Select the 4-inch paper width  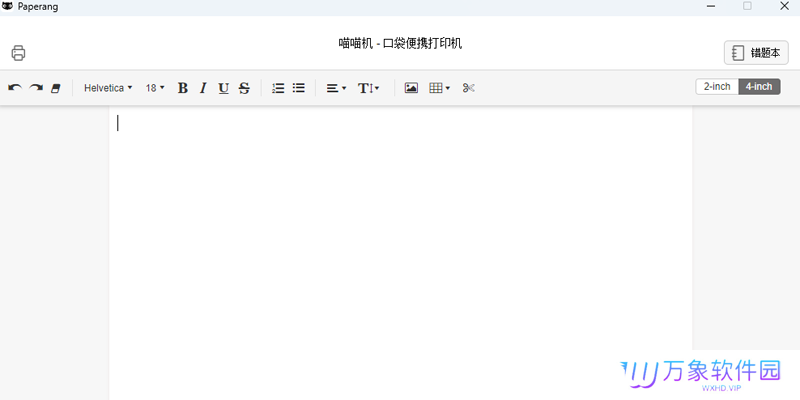(x=759, y=87)
